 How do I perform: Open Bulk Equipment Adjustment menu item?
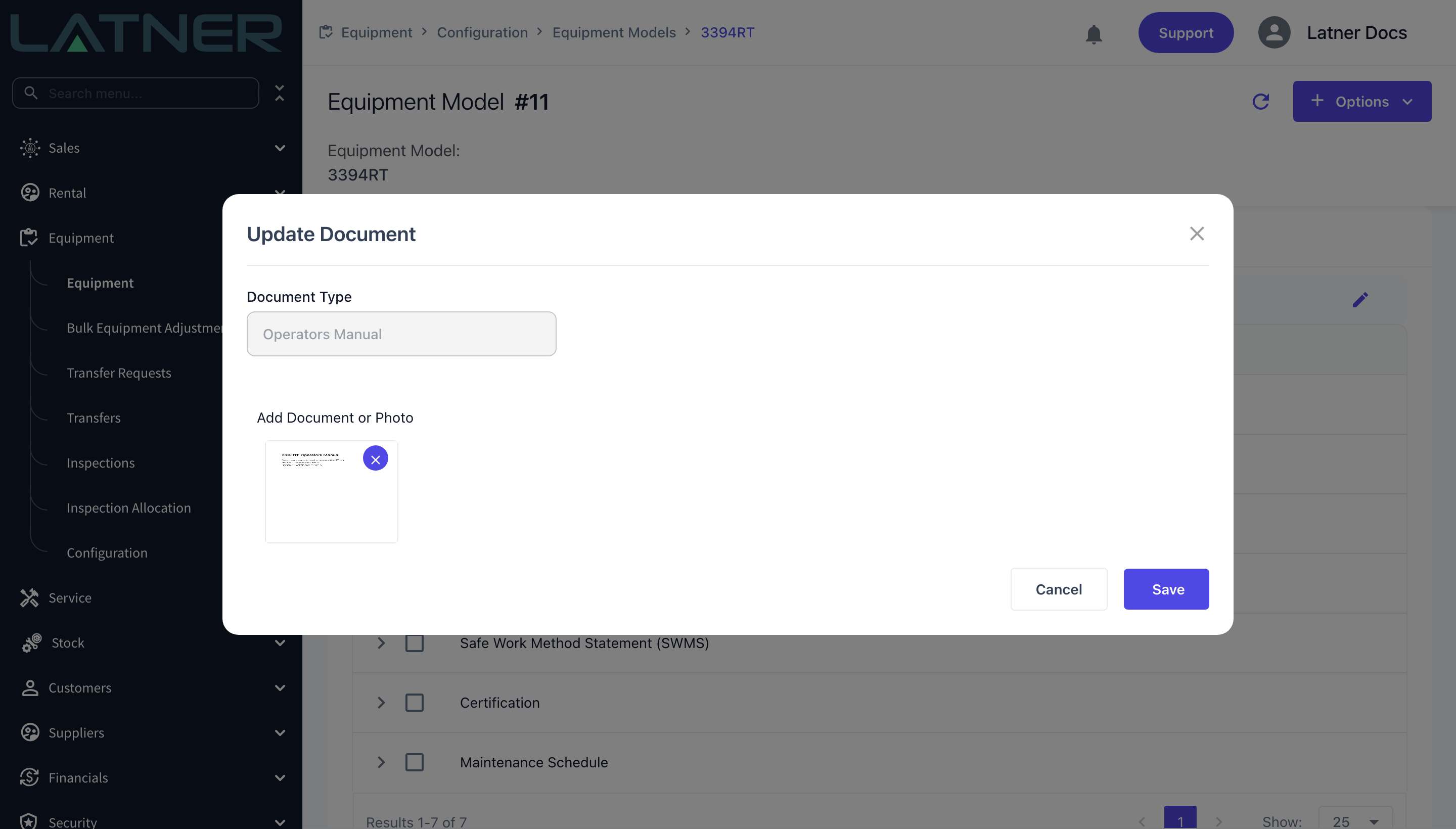[145, 328]
